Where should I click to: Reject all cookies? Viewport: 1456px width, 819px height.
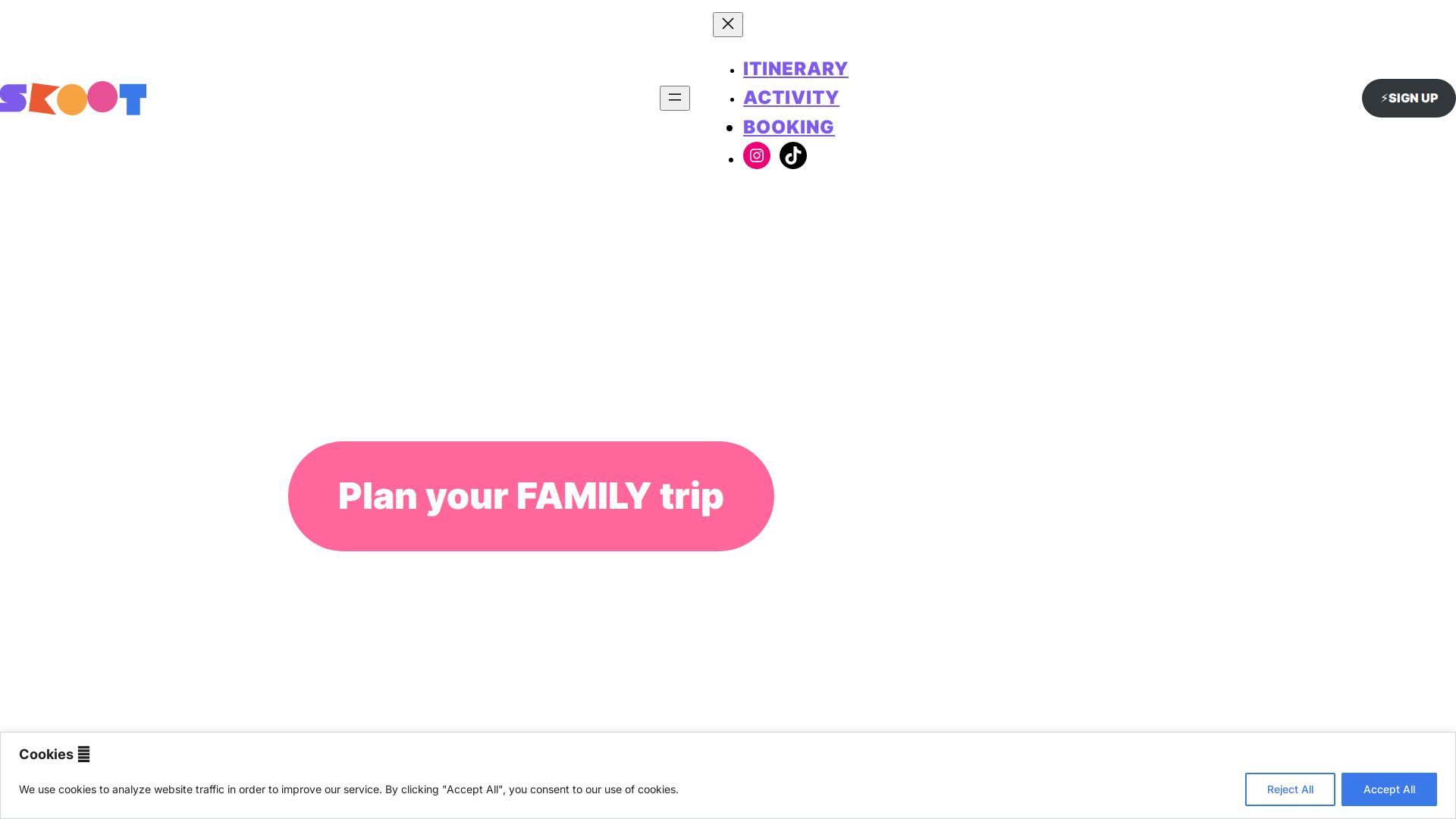[1289, 789]
